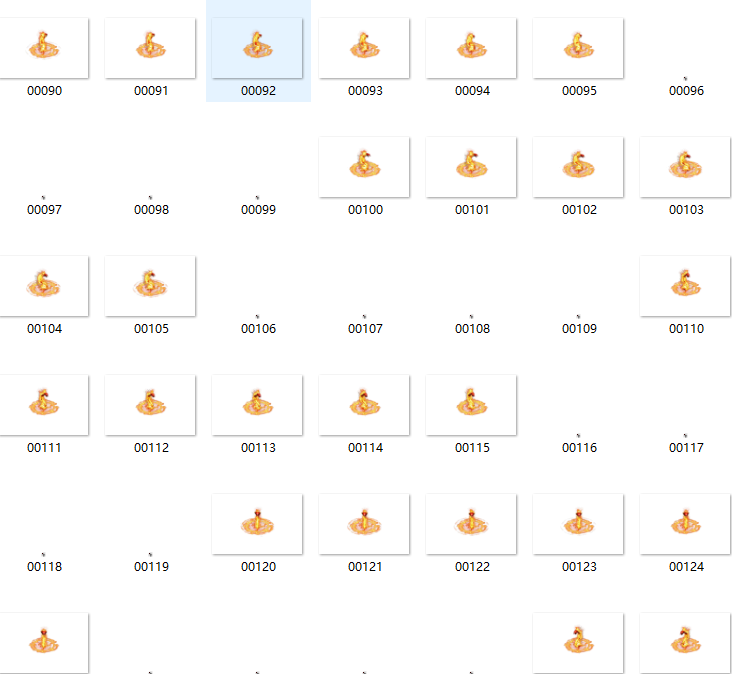Select the 00100 image thumbnail
The width and height of the screenshot is (732, 675).
click(364, 167)
